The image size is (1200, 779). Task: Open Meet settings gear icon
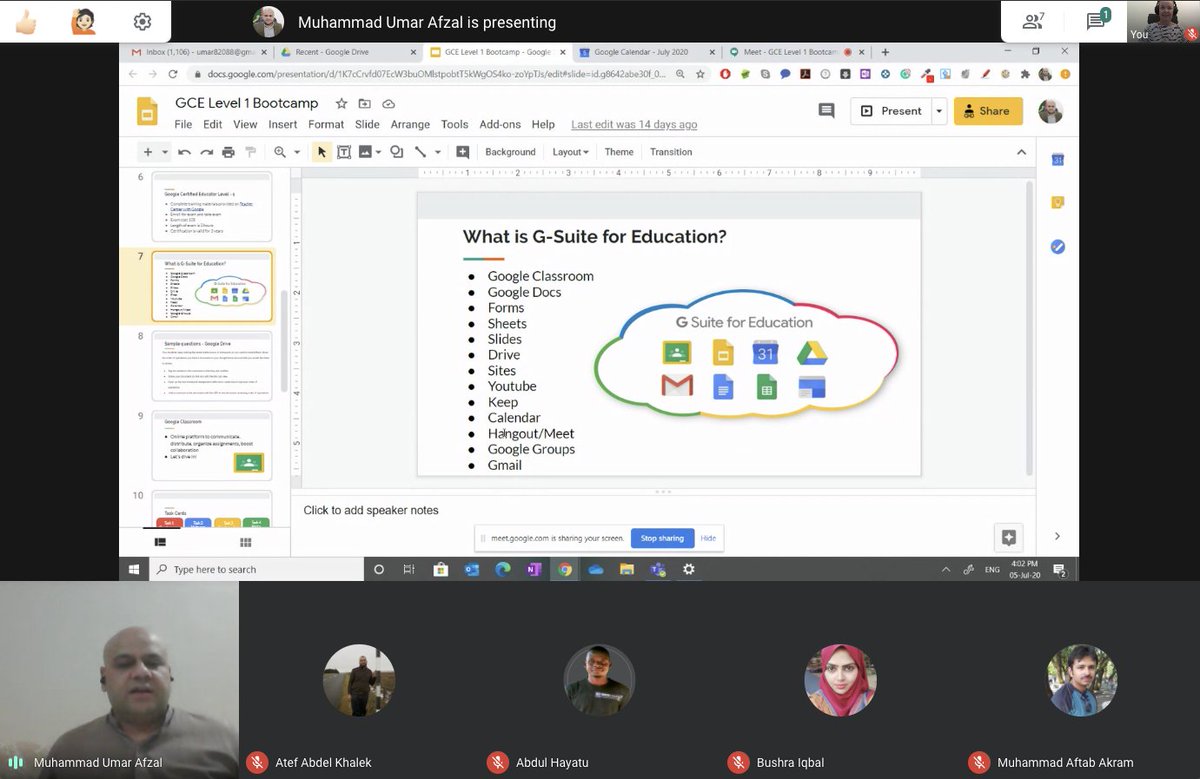point(142,21)
